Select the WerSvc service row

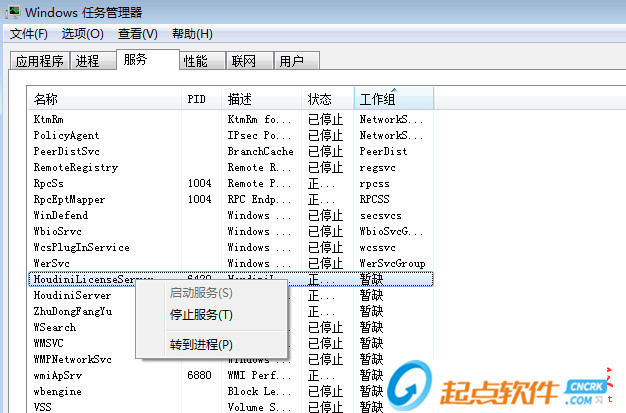(231, 263)
